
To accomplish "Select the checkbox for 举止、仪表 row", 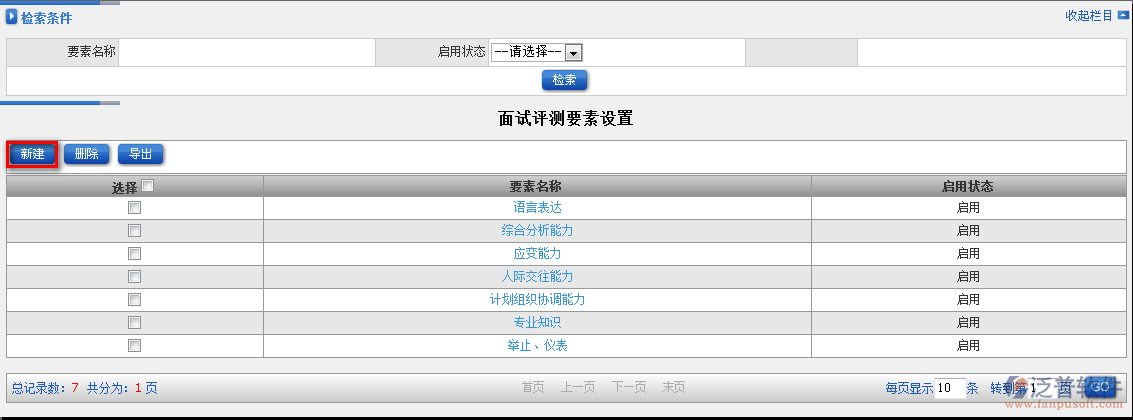I will (x=134, y=346).
